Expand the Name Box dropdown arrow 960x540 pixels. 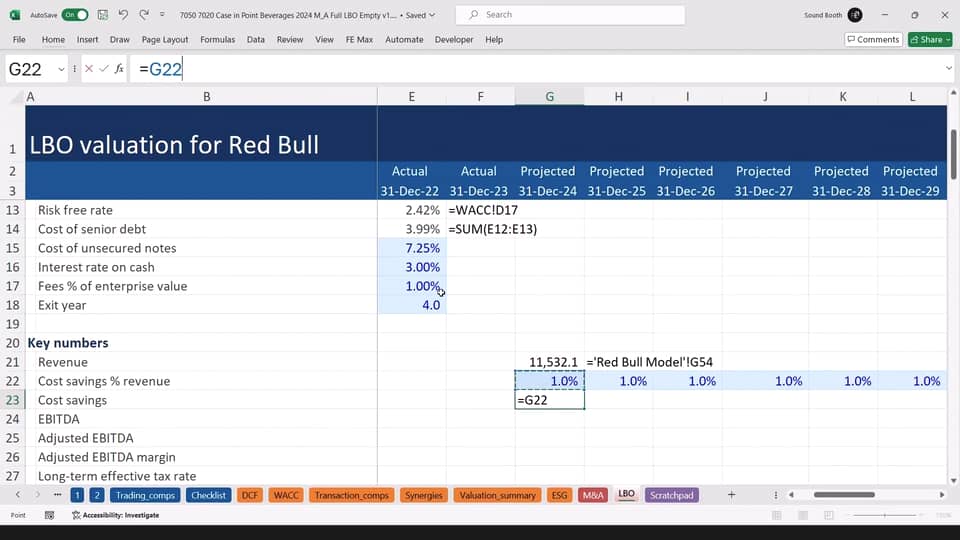point(61,69)
